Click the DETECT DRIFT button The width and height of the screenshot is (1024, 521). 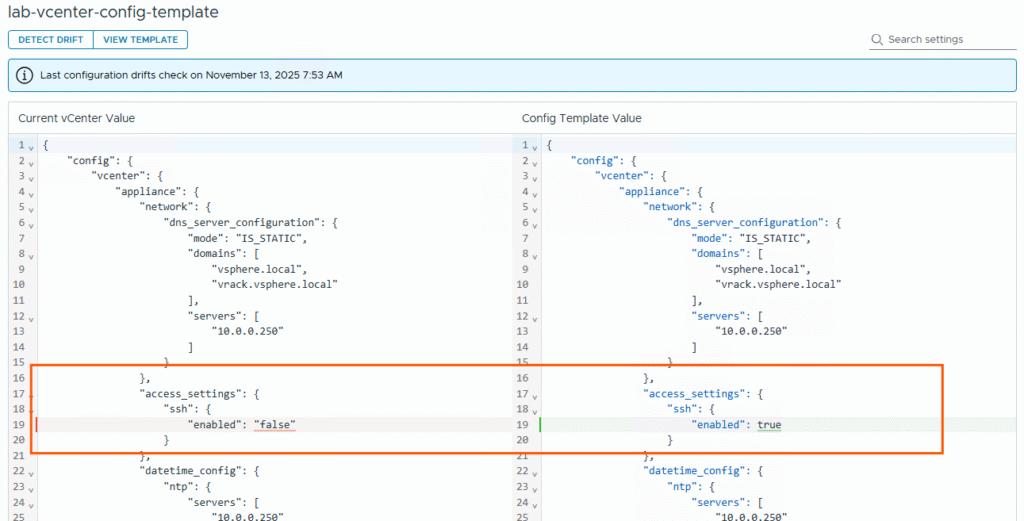tap(50, 40)
